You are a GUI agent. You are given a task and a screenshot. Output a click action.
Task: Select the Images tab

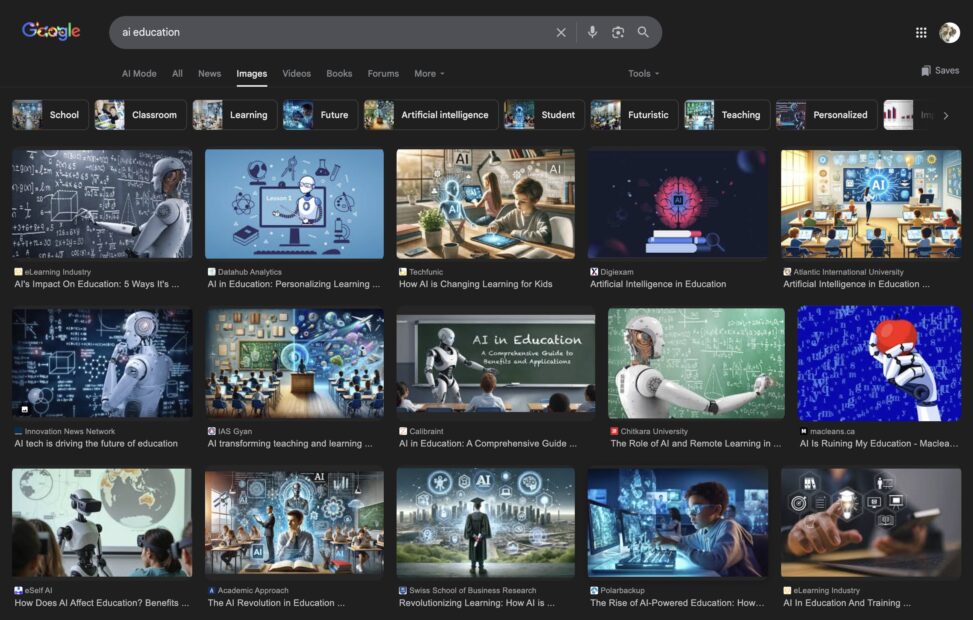251,74
